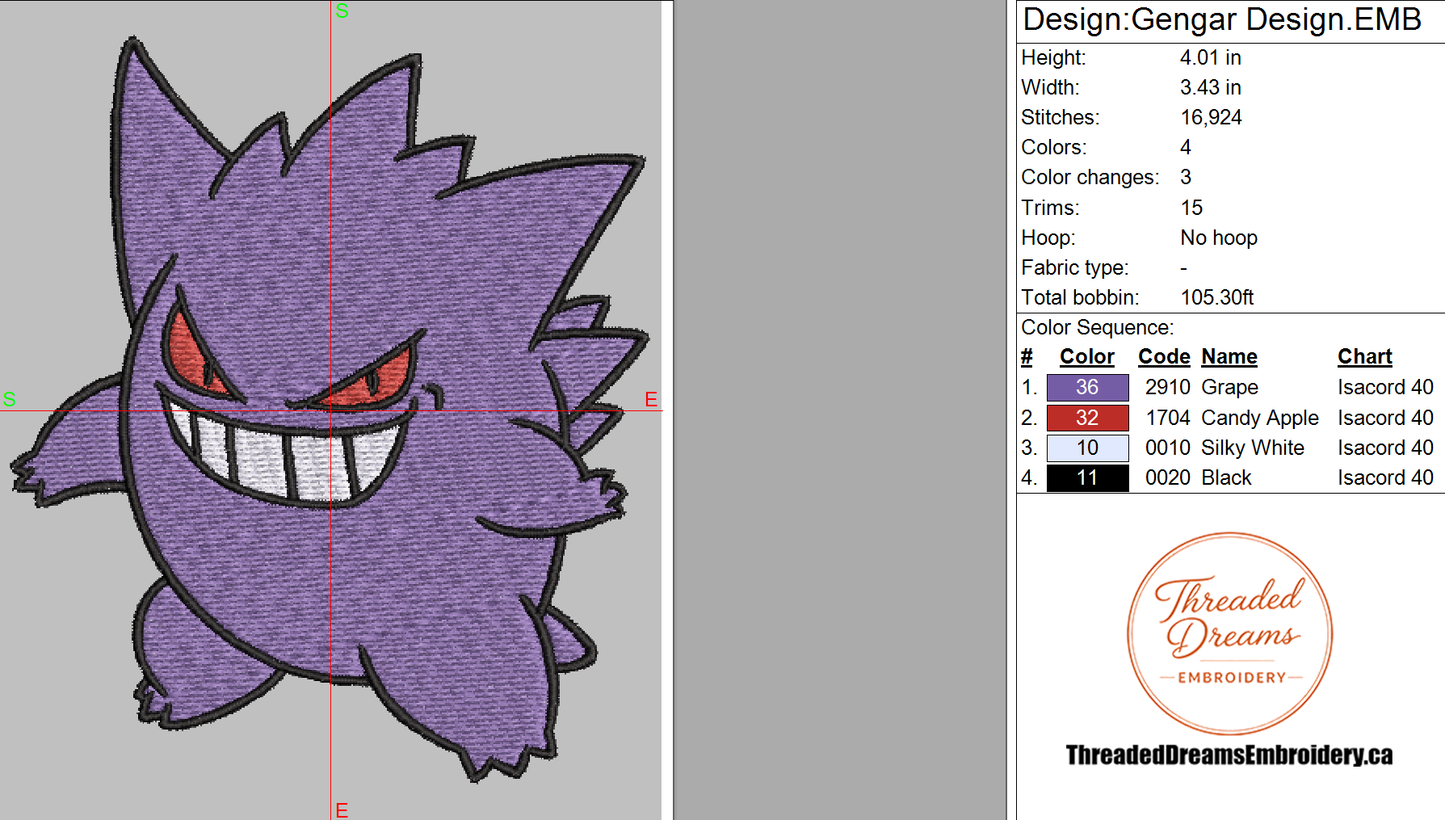Click the red 'E' marker right of the design

651,400
